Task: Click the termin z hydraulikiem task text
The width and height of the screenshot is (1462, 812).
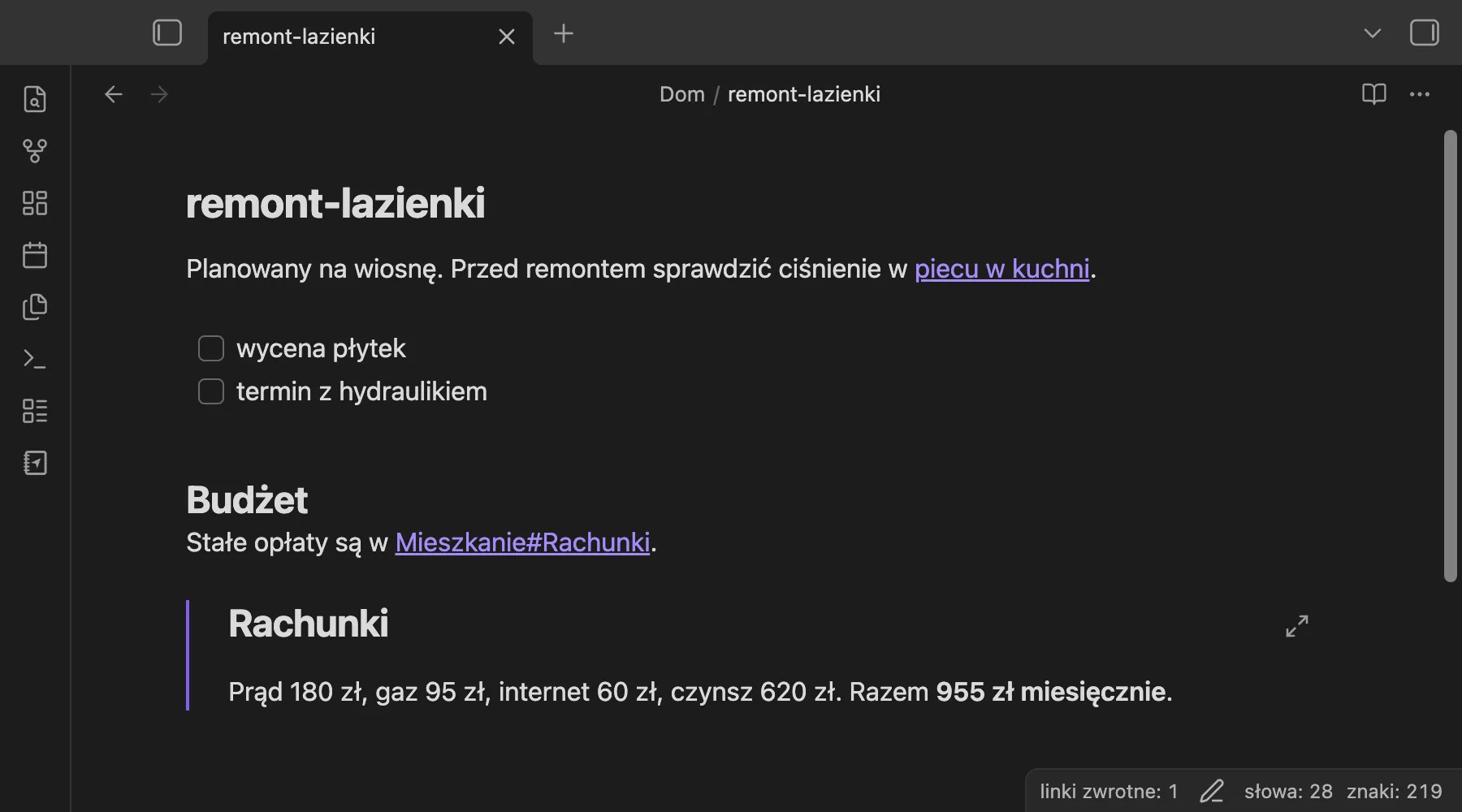Action: tap(361, 391)
